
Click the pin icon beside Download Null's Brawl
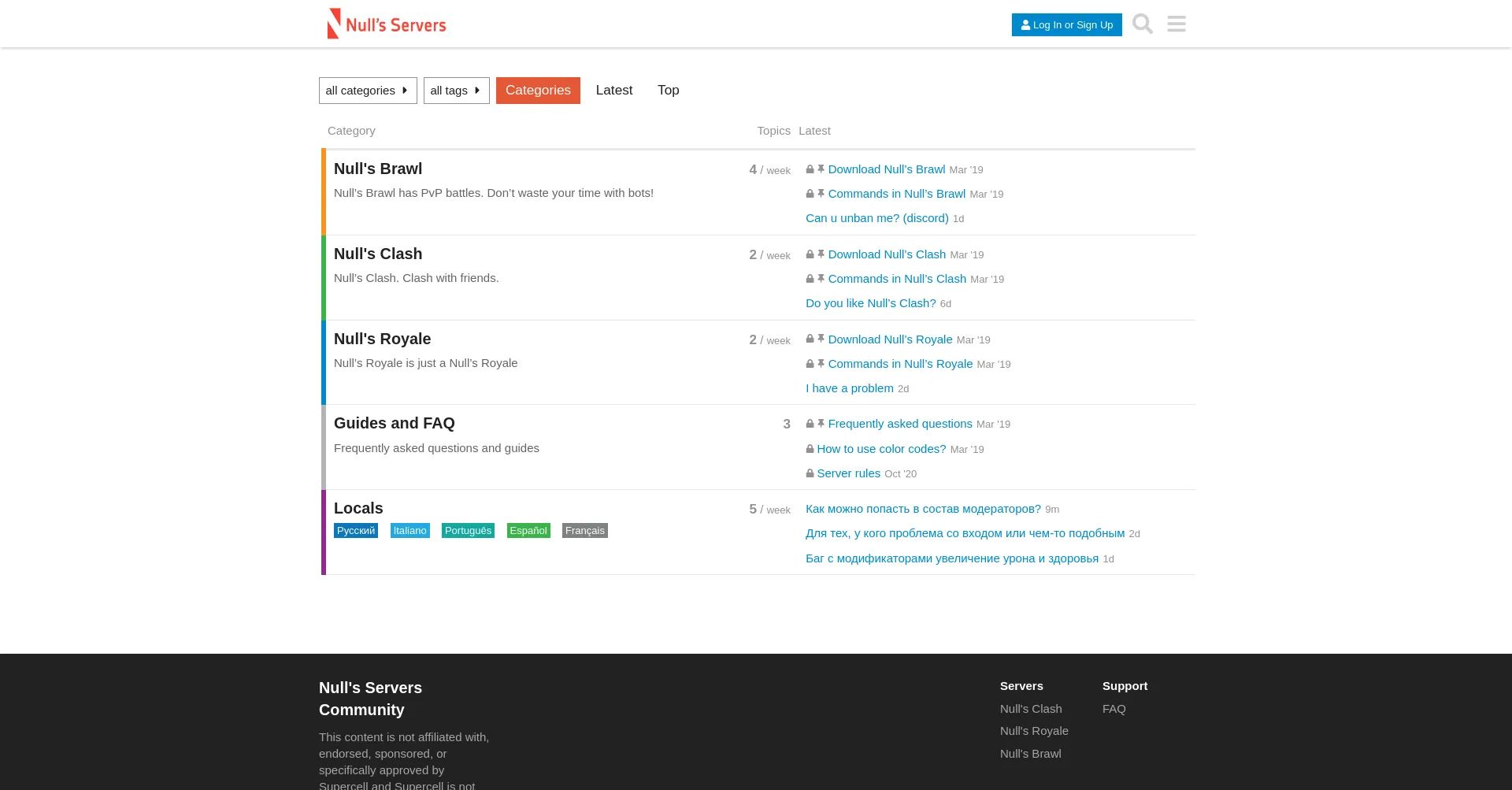[821, 169]
